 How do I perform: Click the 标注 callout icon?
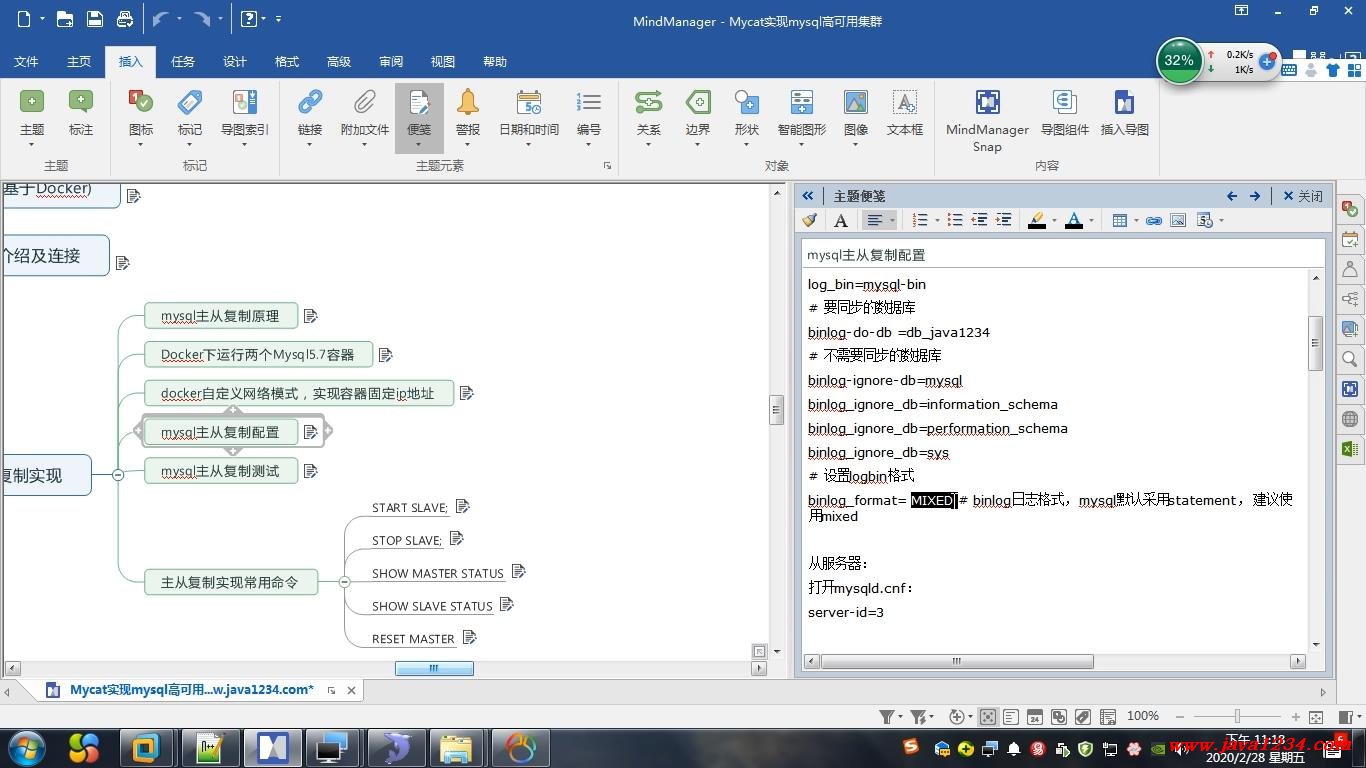point(80,102)
